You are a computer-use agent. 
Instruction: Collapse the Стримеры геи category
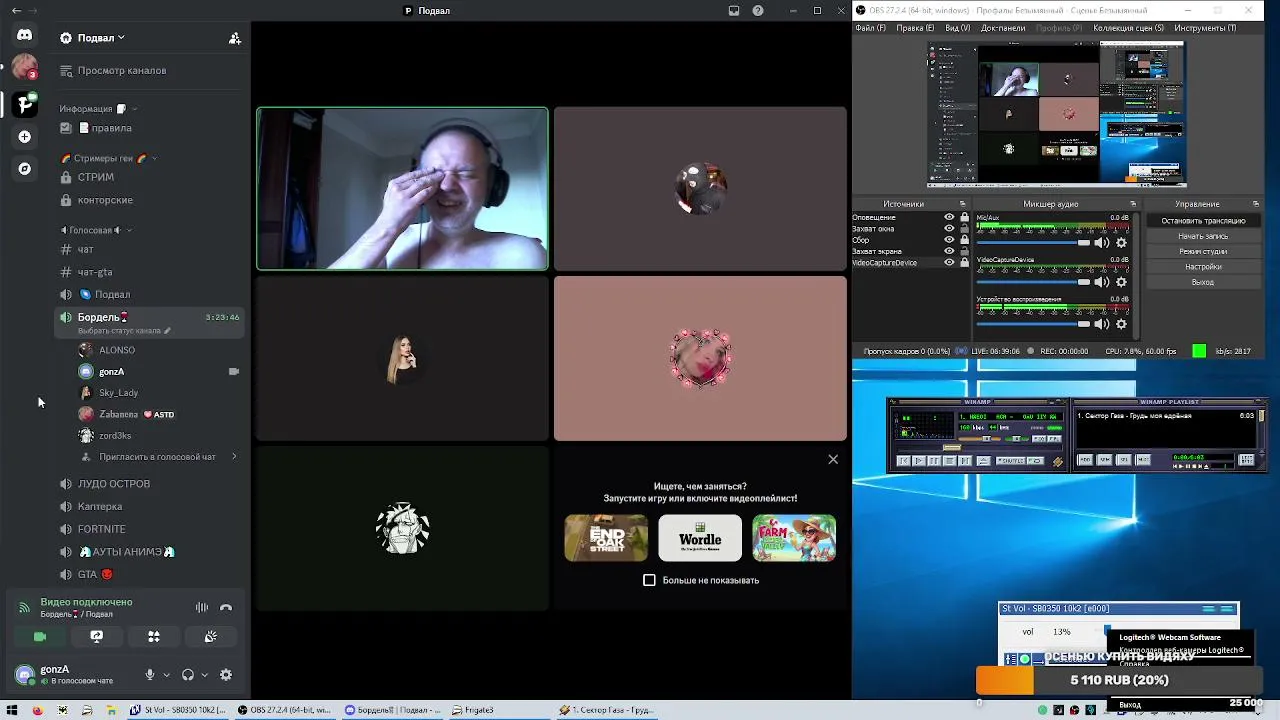pyautogui.click(x=154, y=158)
